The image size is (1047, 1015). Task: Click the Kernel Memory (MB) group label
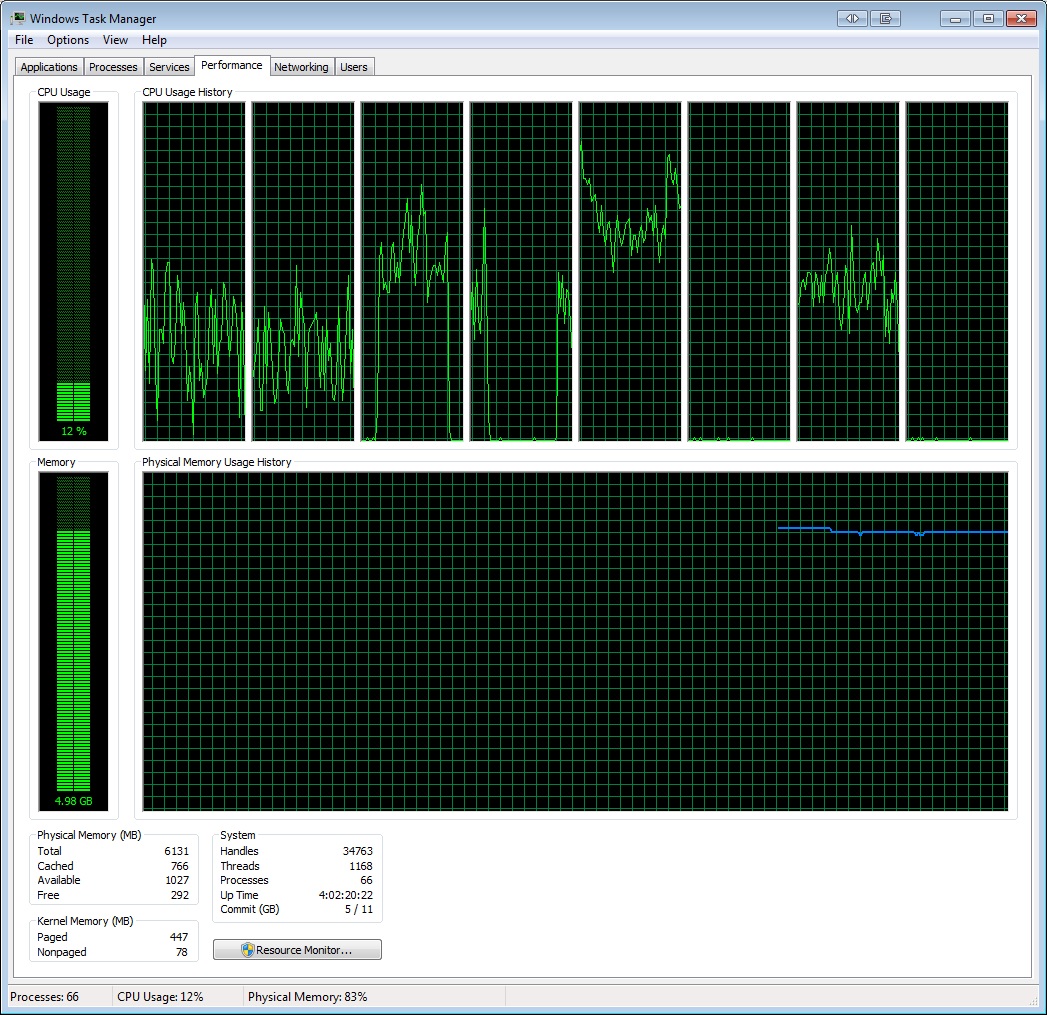(x=85, y=921)
